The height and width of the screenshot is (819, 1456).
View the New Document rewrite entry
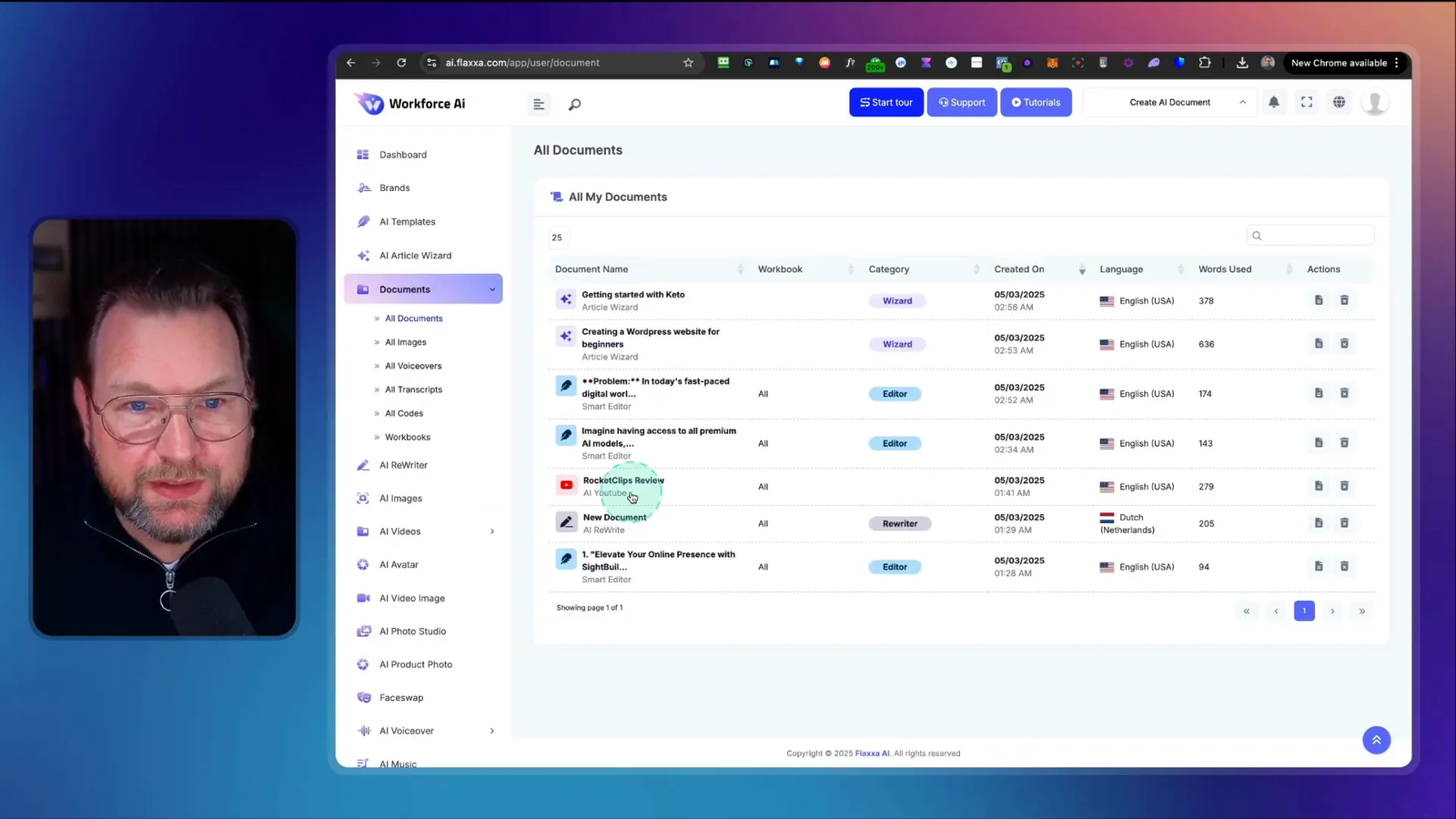click(x=1319, y=523)
